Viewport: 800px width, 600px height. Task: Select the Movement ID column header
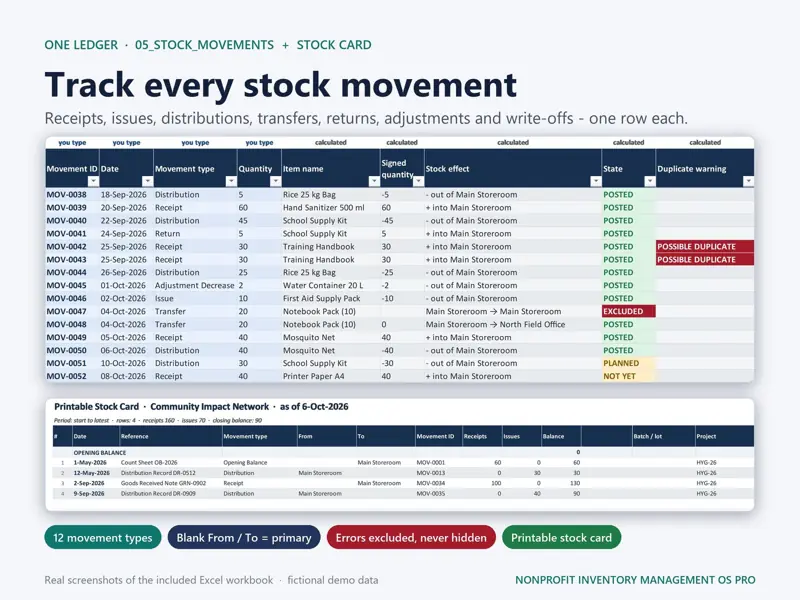[x=72, y=168]
